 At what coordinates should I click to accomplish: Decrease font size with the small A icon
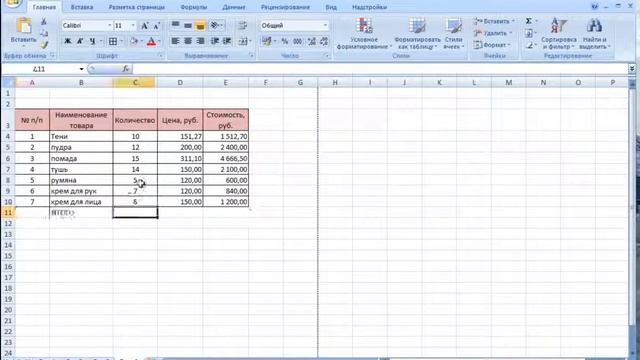157,26
